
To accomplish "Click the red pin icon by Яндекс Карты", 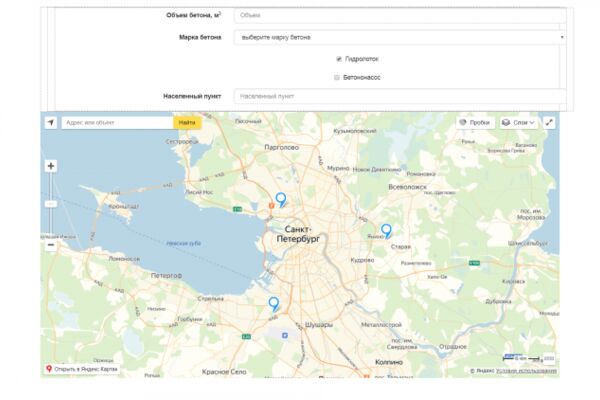I will pos(49,369).
